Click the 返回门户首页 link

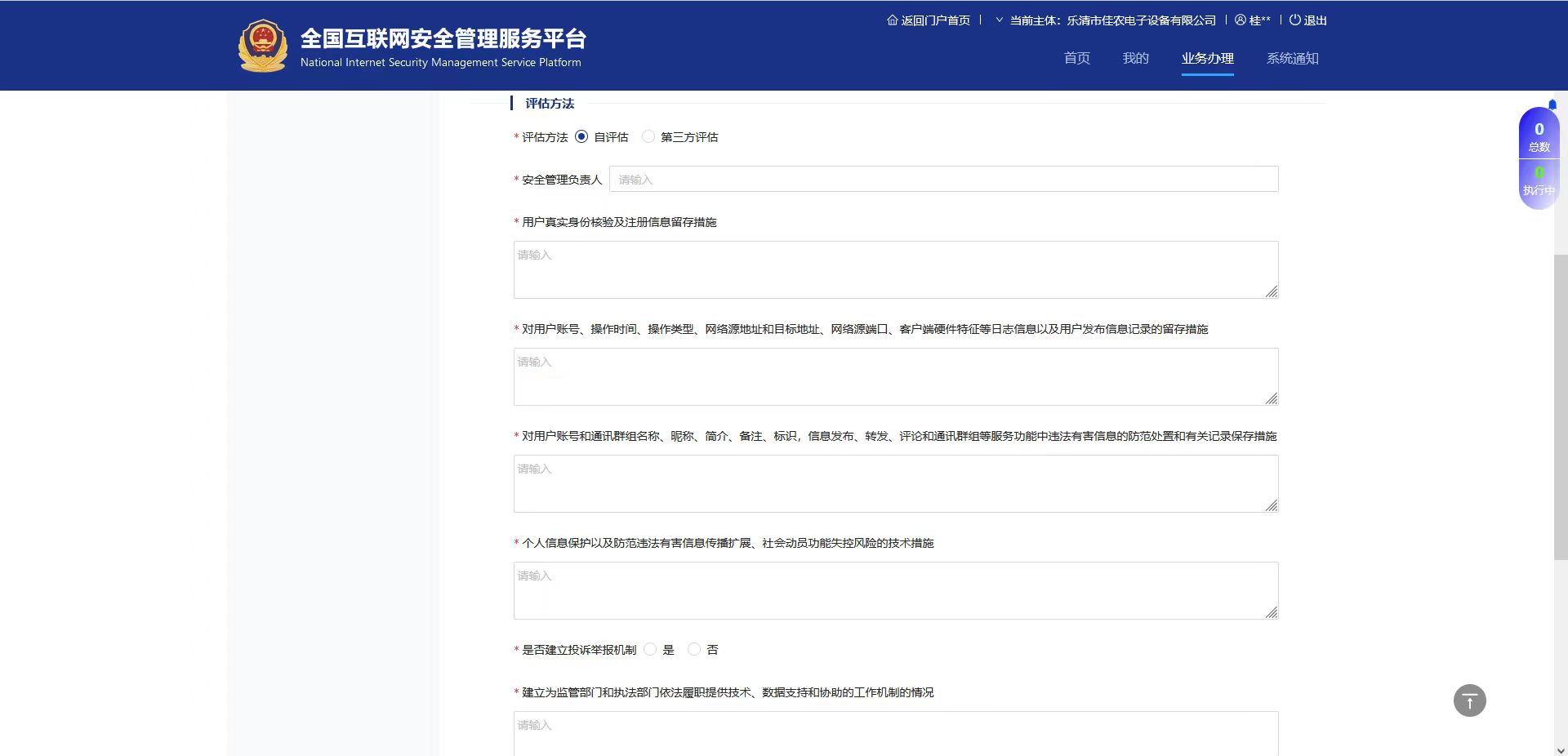935,20
